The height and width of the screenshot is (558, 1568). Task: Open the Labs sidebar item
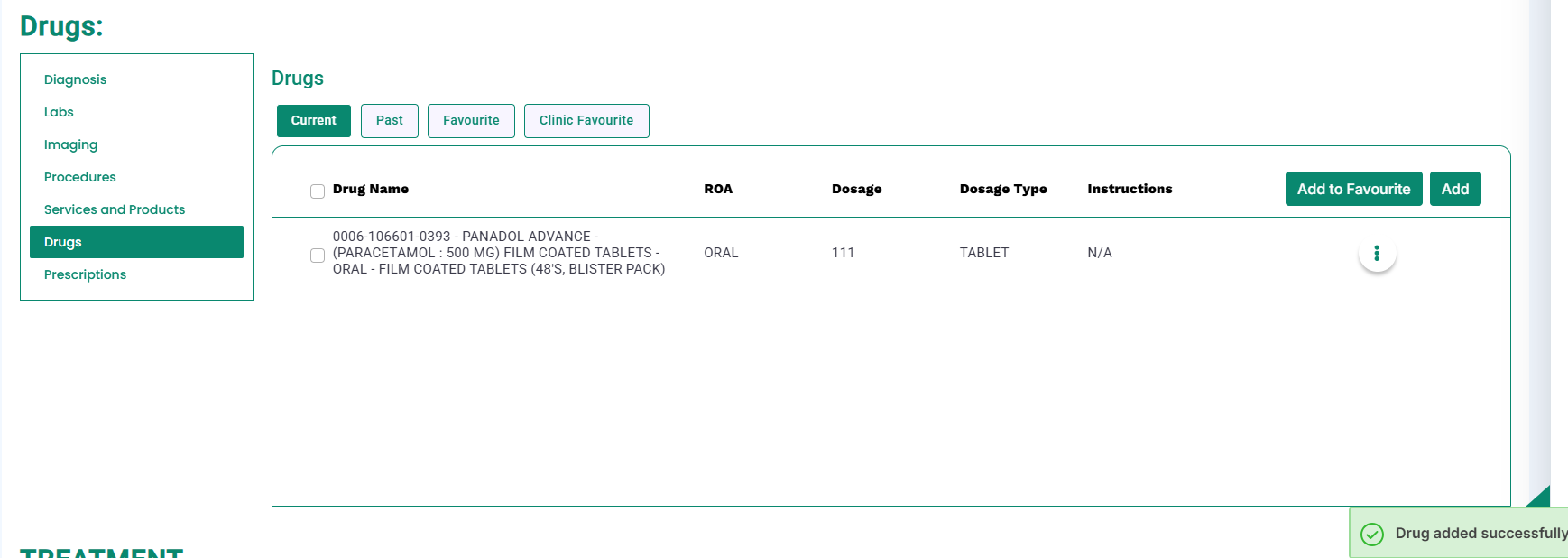(59, 112)
